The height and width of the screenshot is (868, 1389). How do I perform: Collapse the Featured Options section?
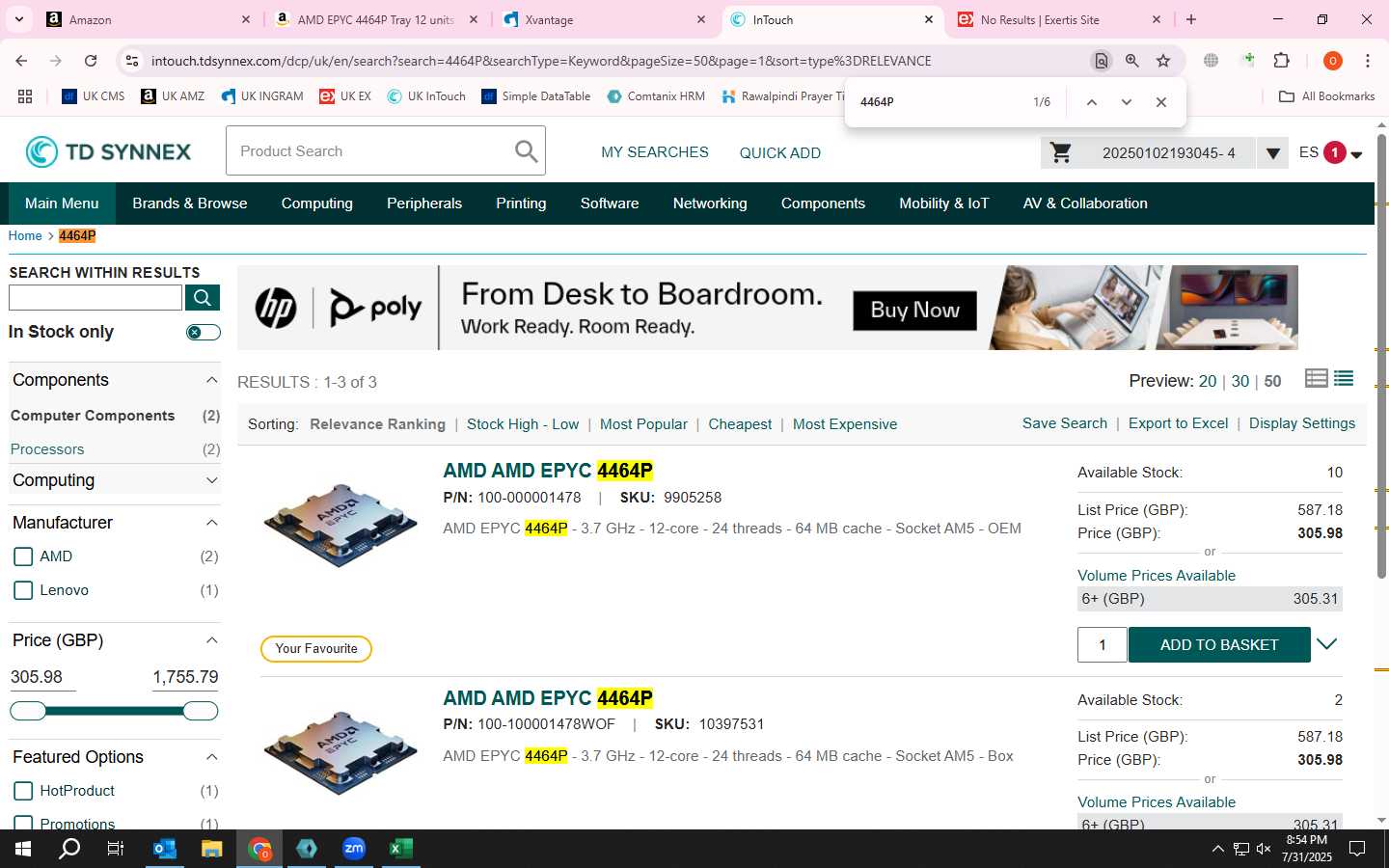[211, 757]
